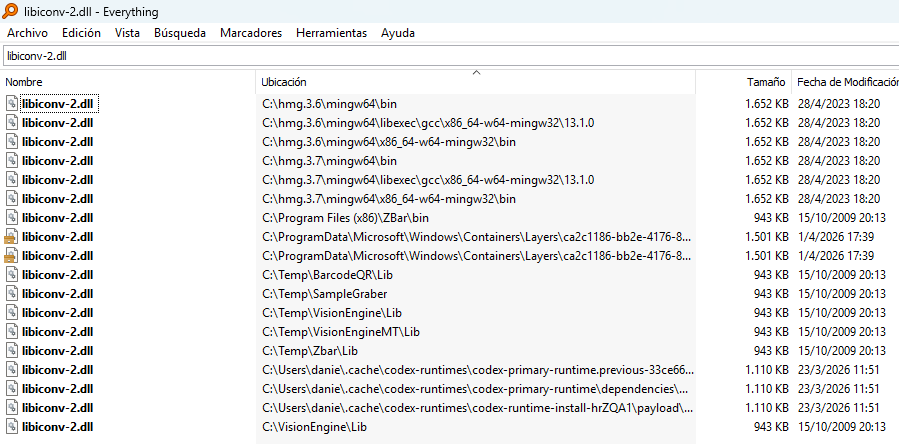Click the Everything magnifier icon in title bar
Viewport: 899px width, 444px height.
[10, 11]
